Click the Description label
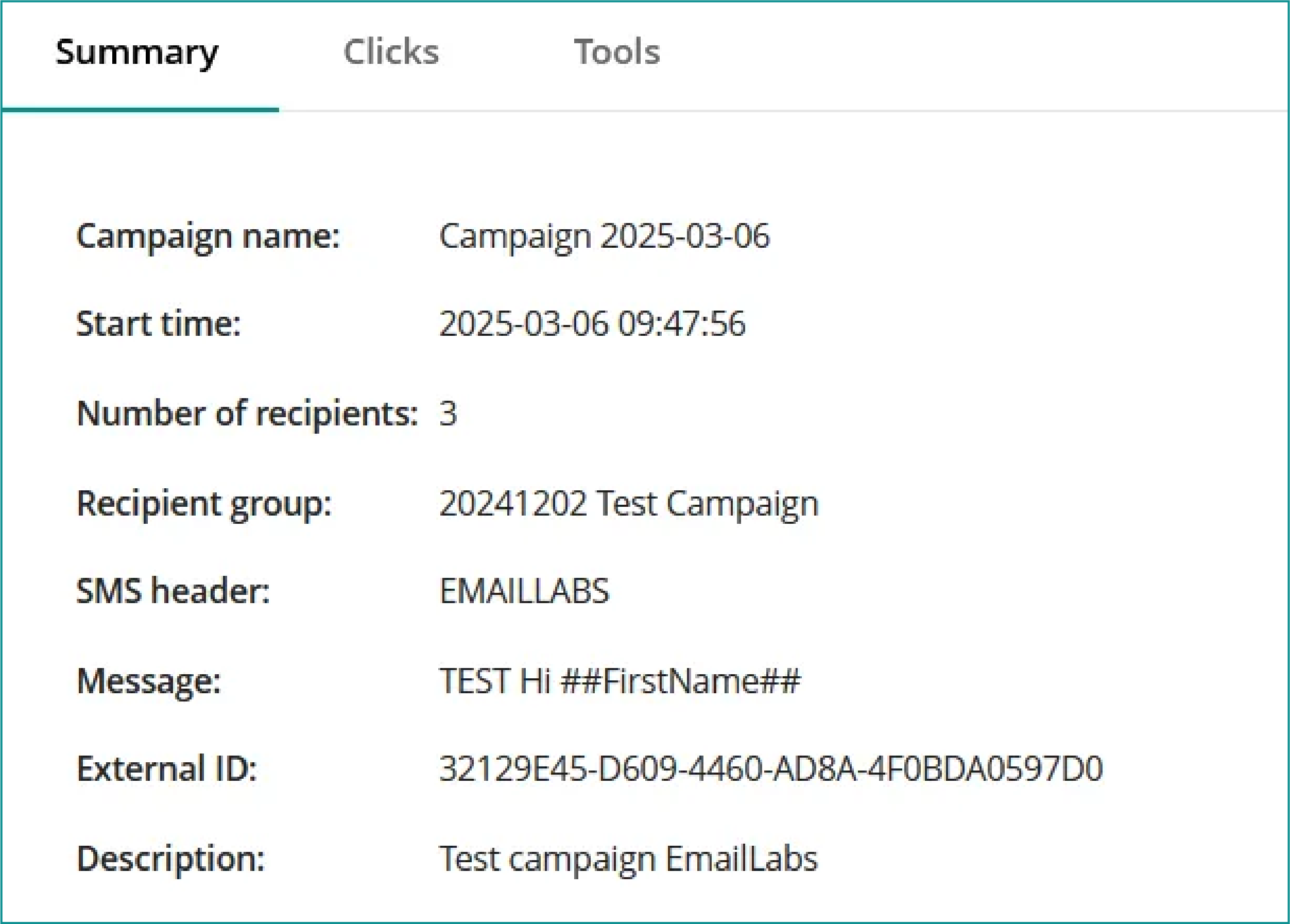The width and height of the screenshot is (1290, 924). (x=171, y=858)
